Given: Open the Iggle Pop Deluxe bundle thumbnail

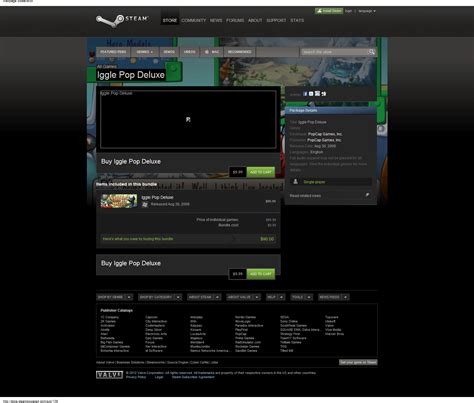Looking at the screenshot, I should click(119, 201).
